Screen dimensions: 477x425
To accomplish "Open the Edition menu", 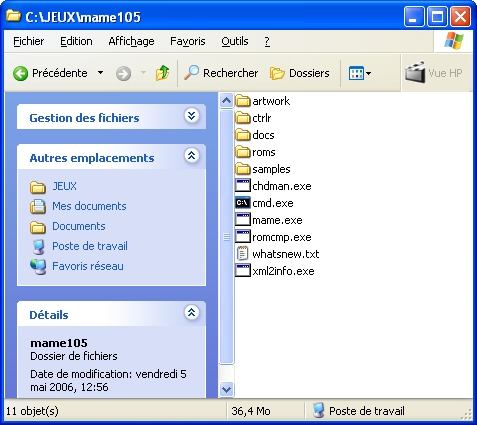I will [76, 41].
